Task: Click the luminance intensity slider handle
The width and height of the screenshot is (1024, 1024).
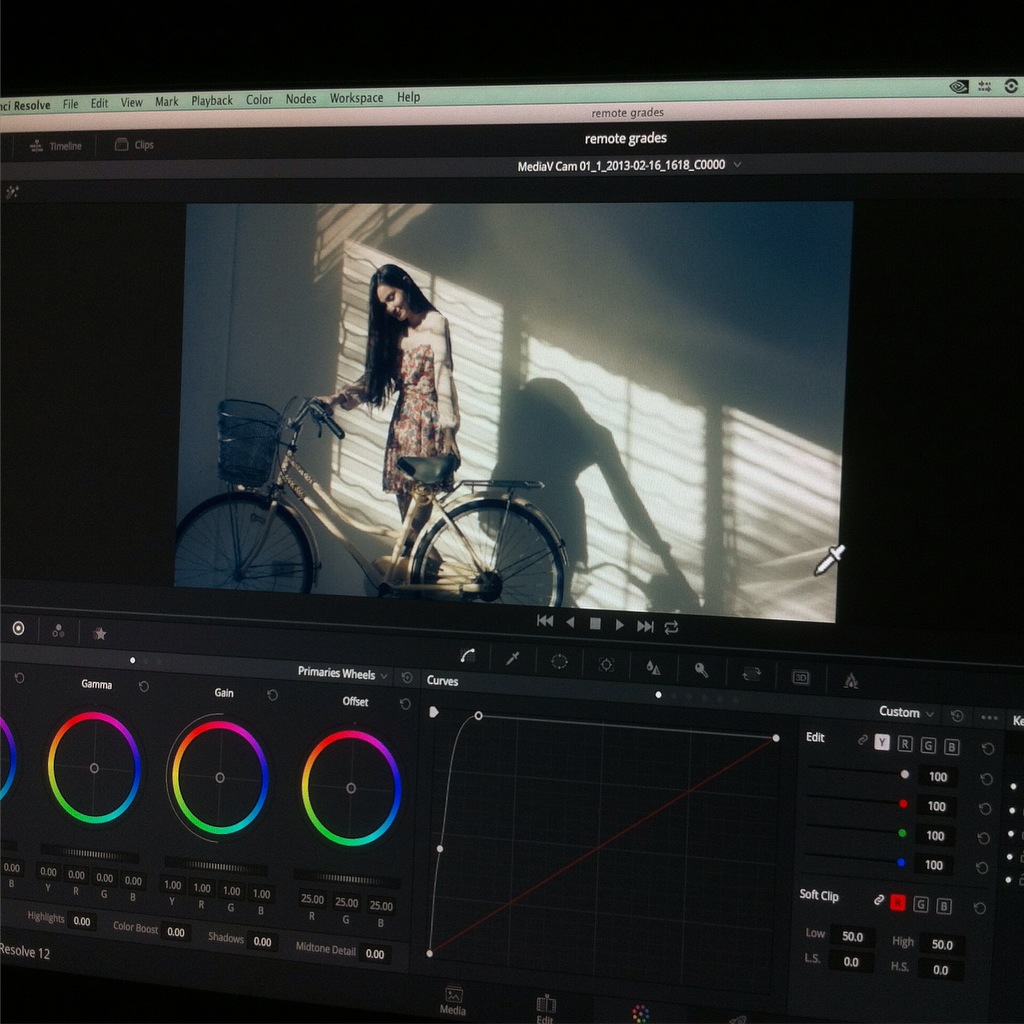Action: click(904, 775)
